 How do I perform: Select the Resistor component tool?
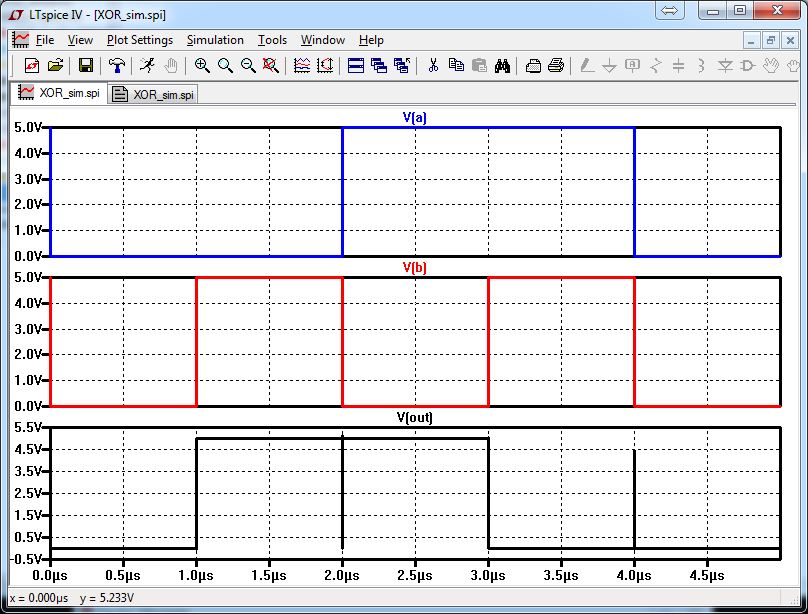click(x=655, y=65)
